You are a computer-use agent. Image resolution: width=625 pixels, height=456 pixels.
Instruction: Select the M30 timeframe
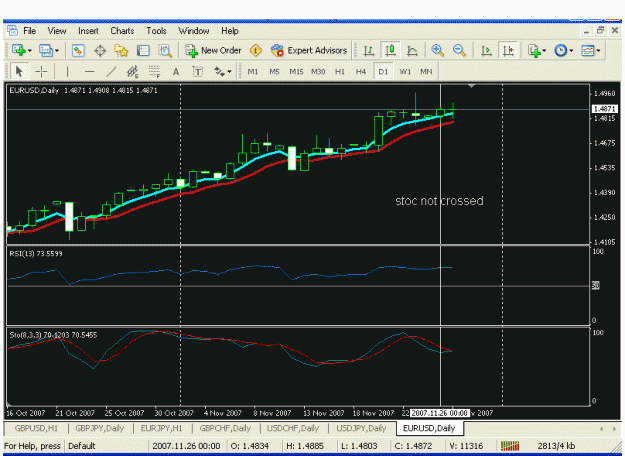[318, 72]
